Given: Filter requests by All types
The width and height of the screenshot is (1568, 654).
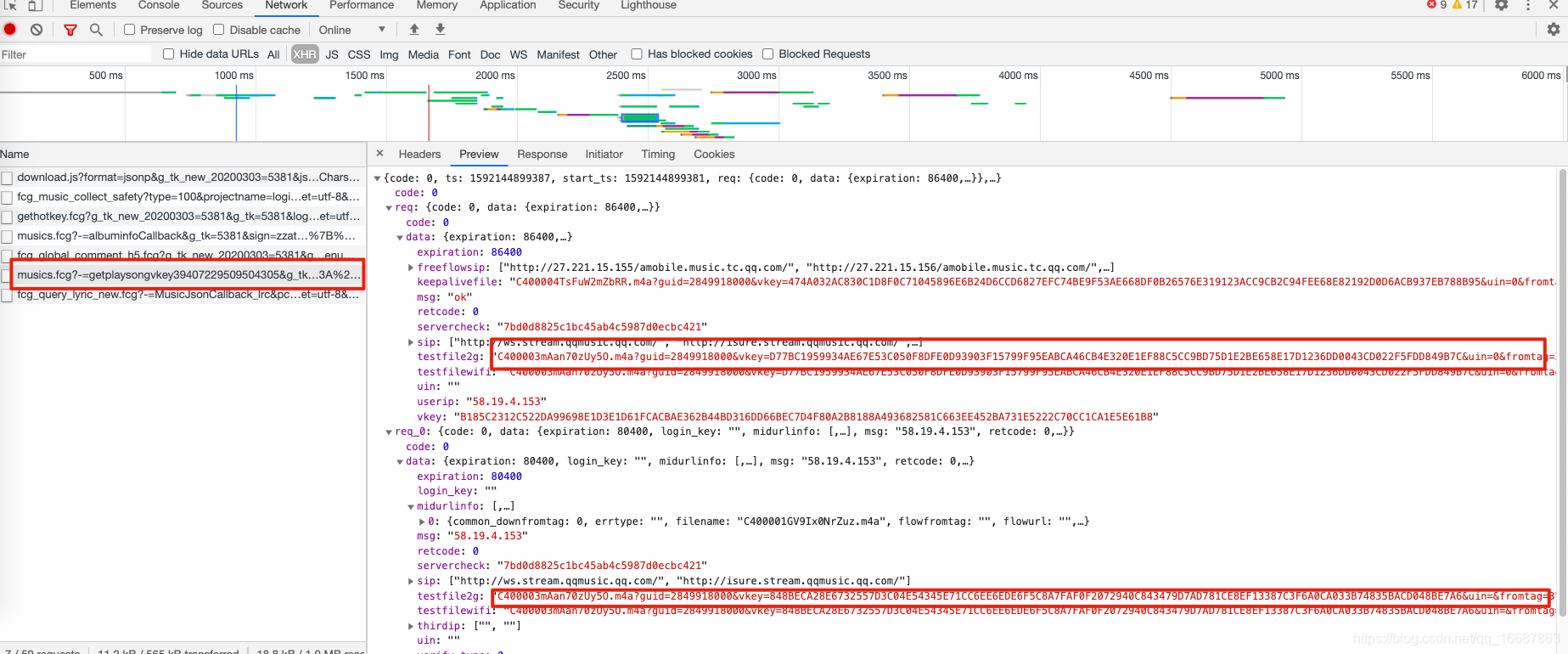Looking at the screenshot, I should click(273, 54).
